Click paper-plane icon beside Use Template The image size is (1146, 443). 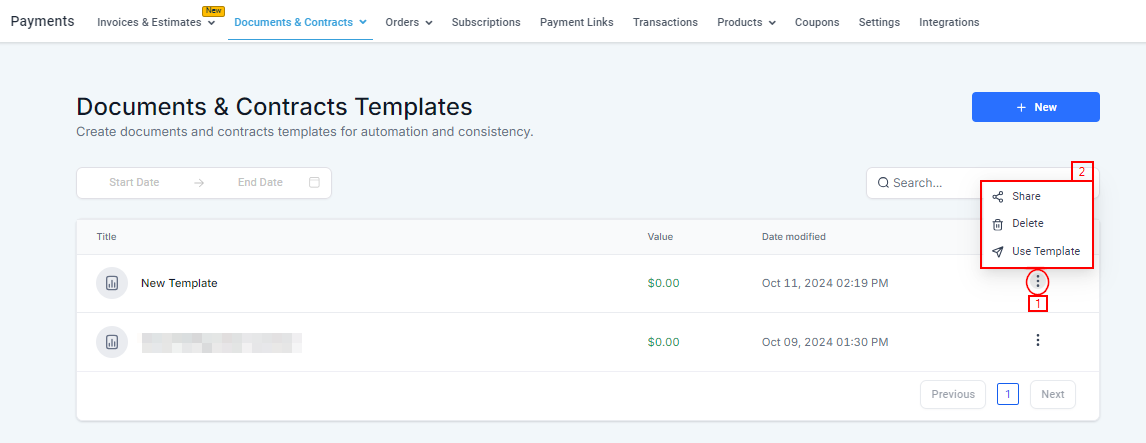[x=998, y=251]
